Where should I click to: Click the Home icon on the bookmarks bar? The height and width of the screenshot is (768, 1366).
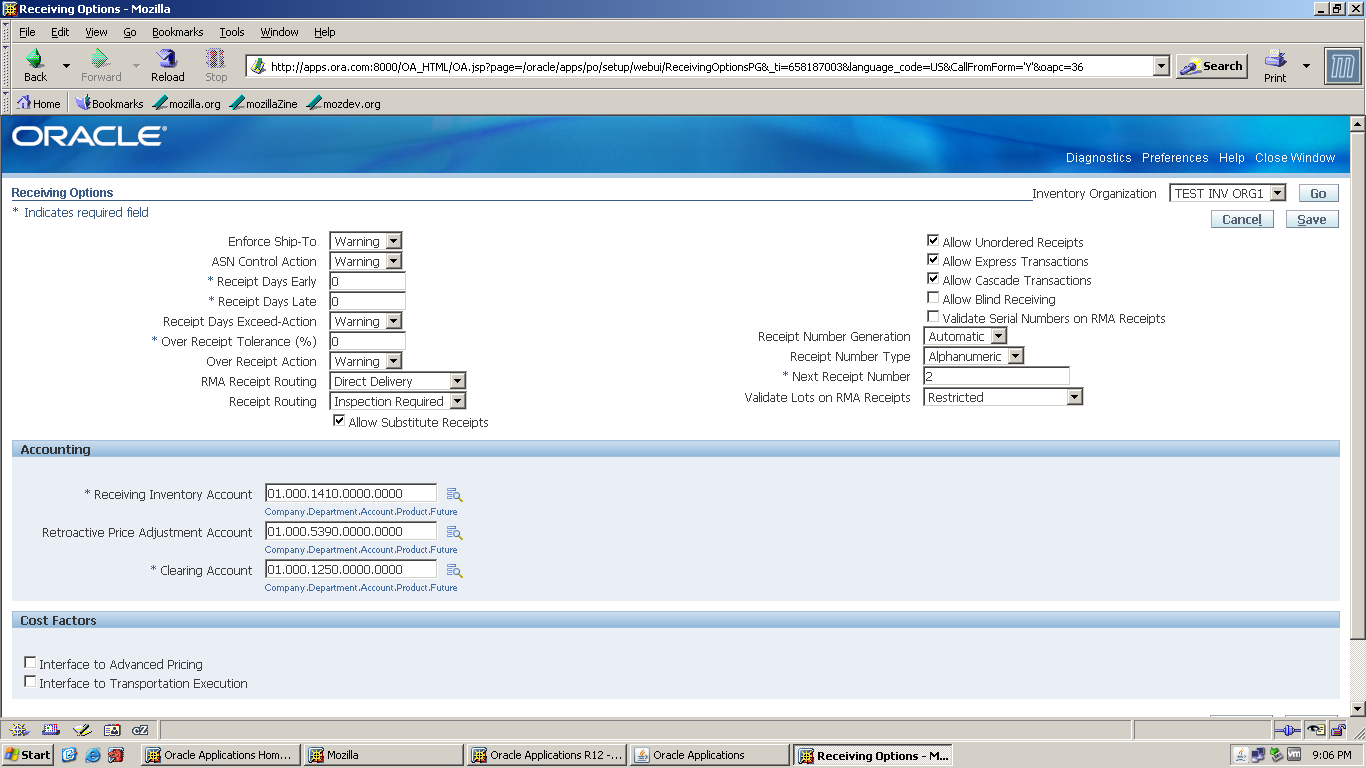38,102
